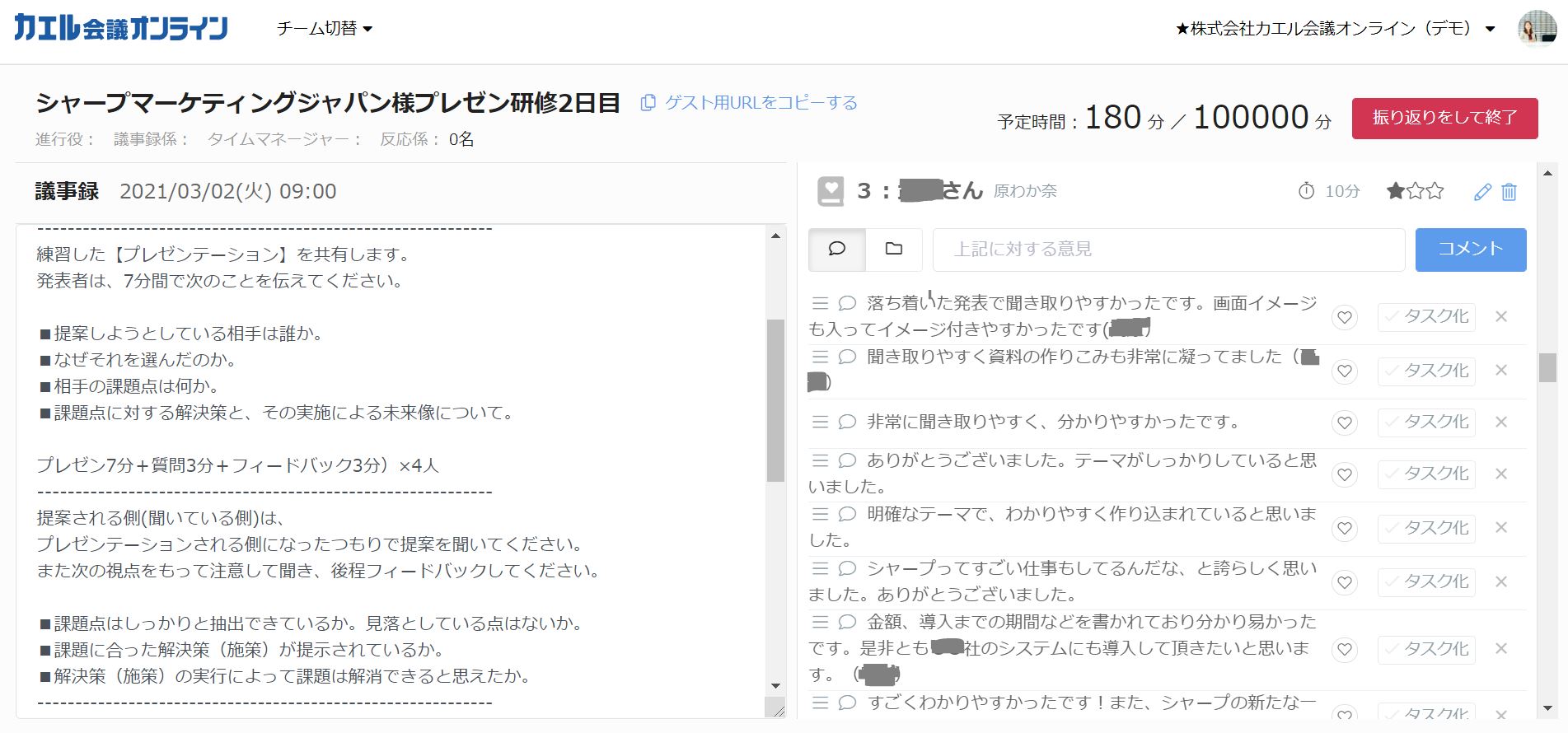1568x733 pixels.
Task: Click the pencil edit icon for agenda 3
Action: [1482, 192]
